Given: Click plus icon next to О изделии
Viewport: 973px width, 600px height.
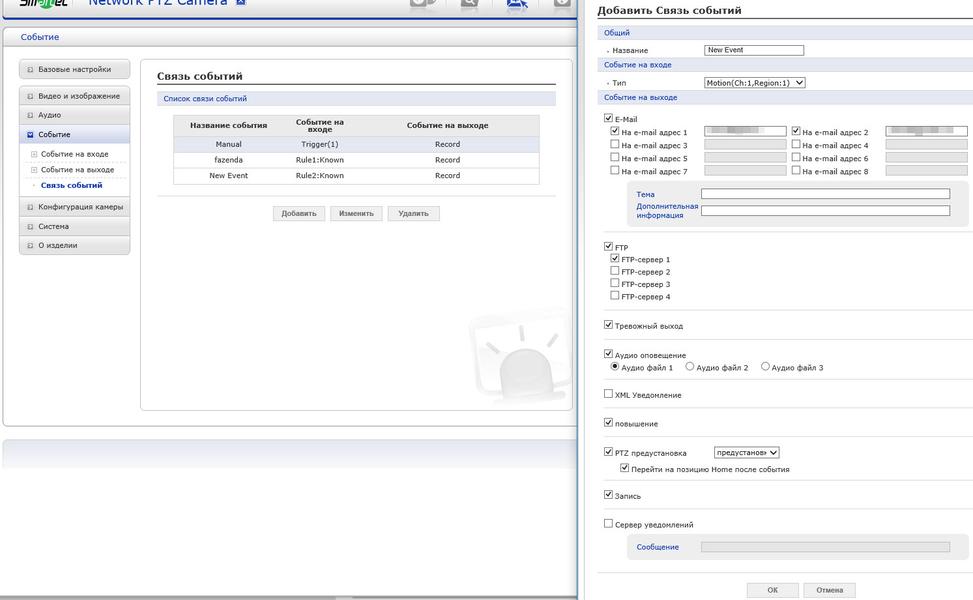Looking at the screenshot, I should tap(30, 246).
